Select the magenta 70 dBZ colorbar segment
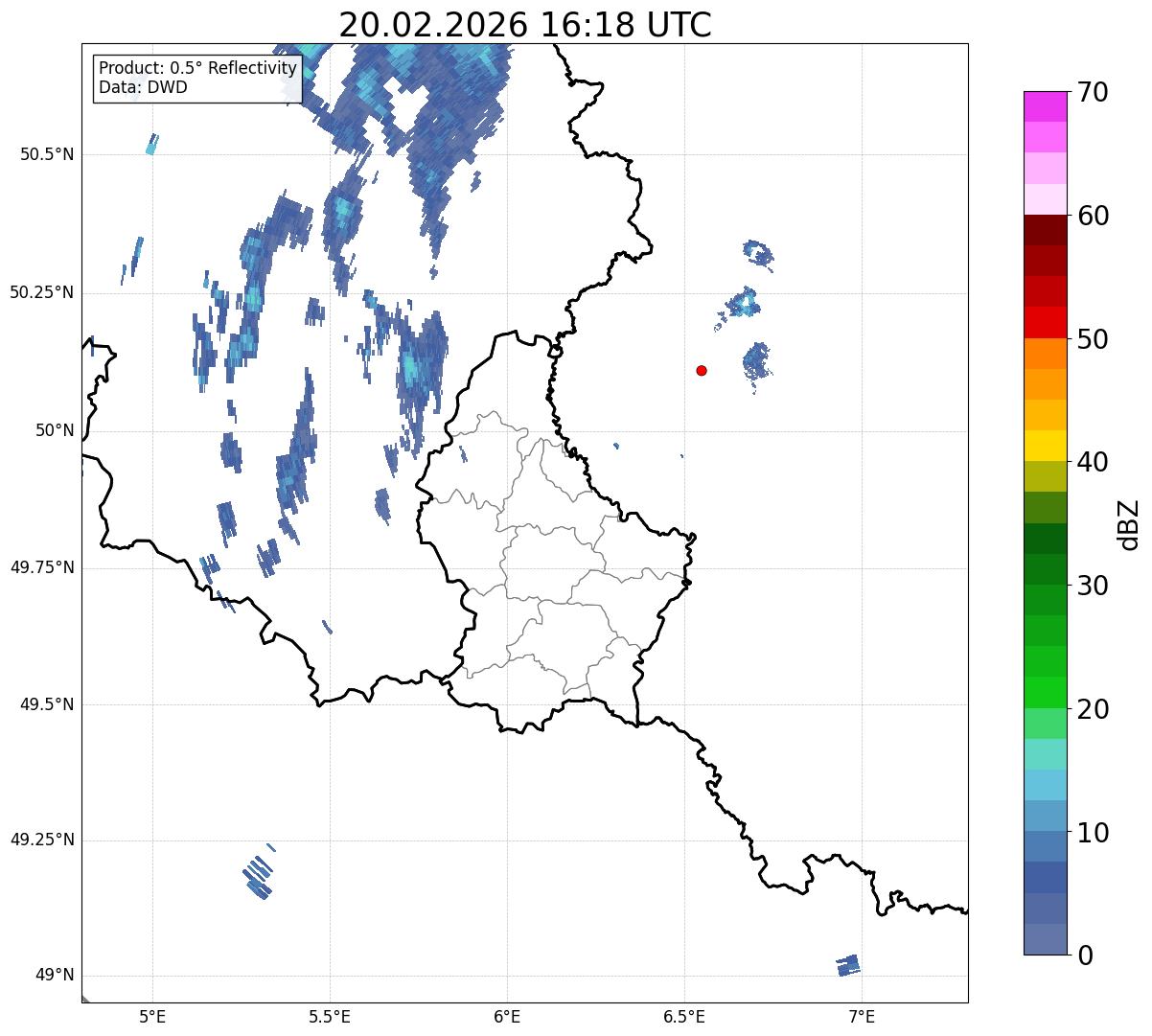Viewport: 1152px width, 1036px height. pos(1045,106)
